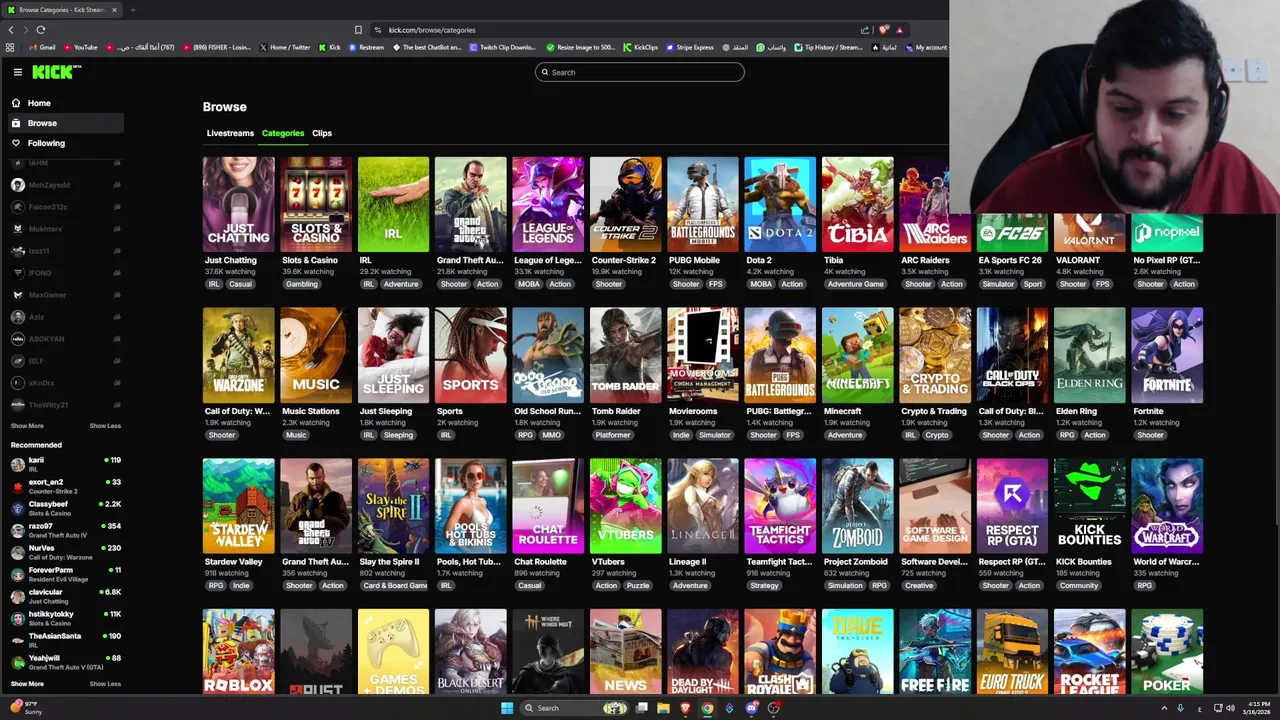This screenshot has width=1280, height=720.
Task: Open the hamburger sidebar menu
Action: pyautogui.click(x=18, y=72)
